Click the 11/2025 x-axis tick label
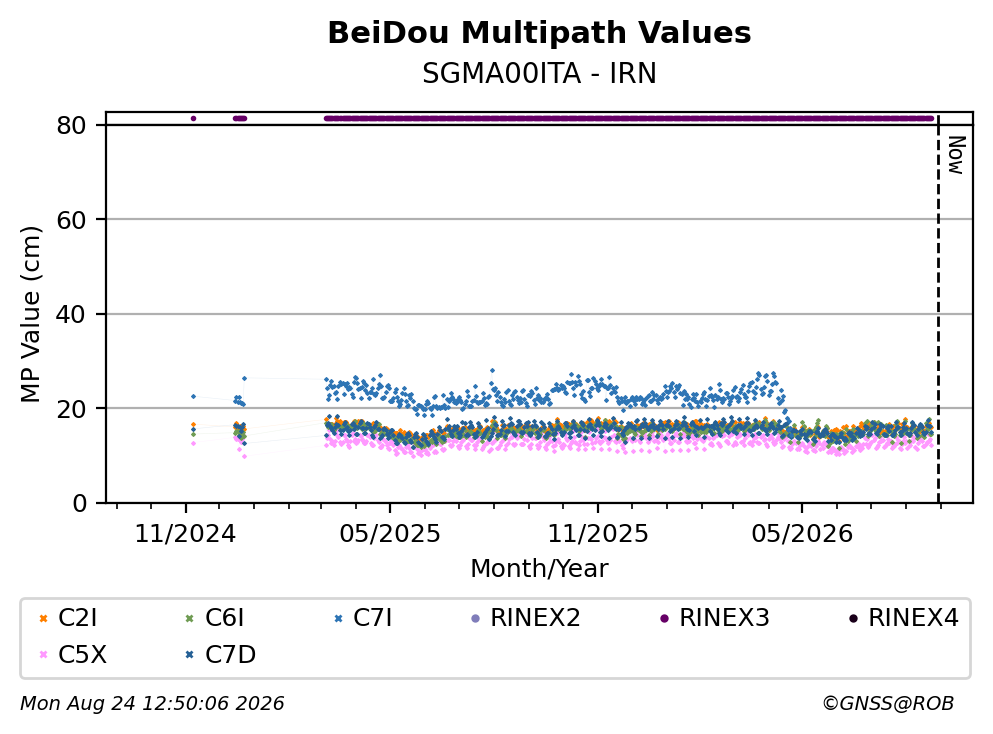993x734 pixels. coord(598,534)
